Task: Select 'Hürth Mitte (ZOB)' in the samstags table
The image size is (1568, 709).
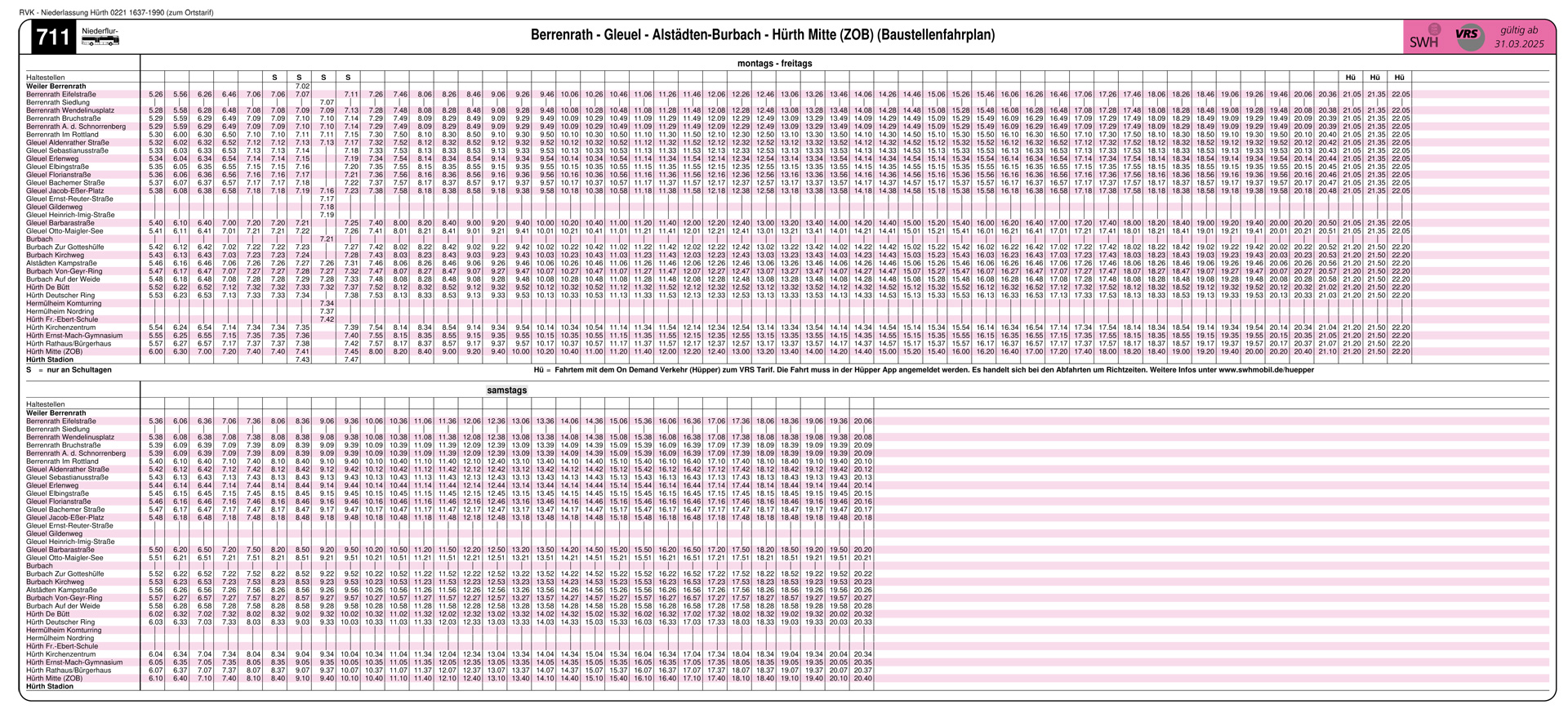Action: tap(54, 678)
